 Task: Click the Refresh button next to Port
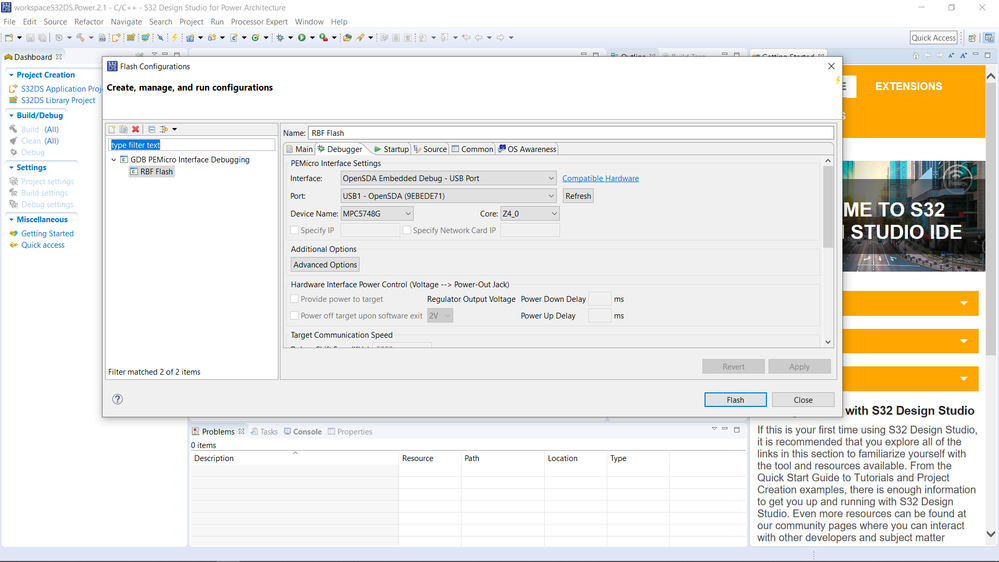[578, 196]
